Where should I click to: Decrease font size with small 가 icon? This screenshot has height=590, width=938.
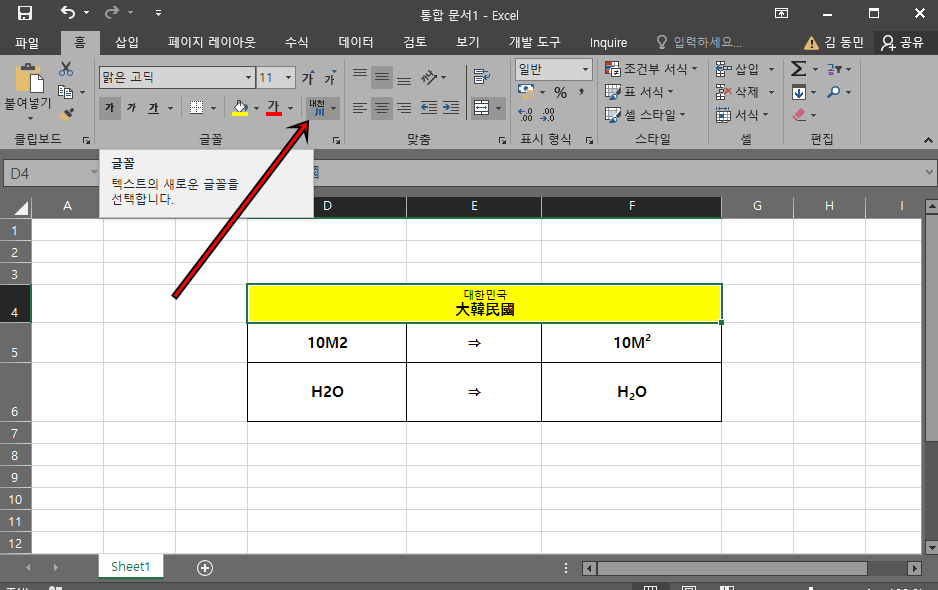[330, 77]
